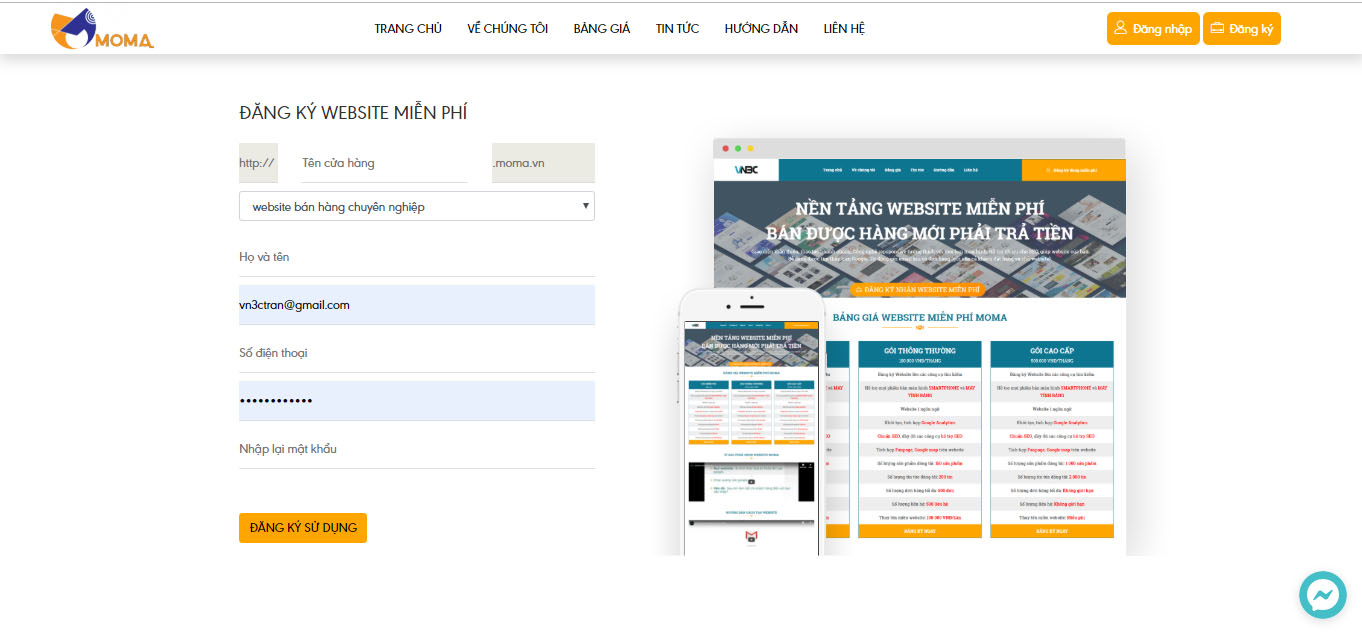1362x633 pixels.
Task: Click the 'Nhập lại mật khẩu' field
Action: tap(416, 454)
